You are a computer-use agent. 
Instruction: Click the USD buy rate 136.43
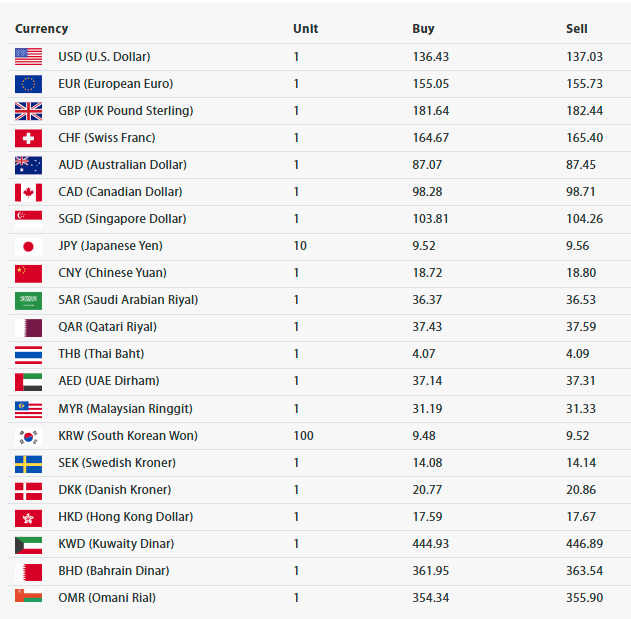coord(431,57)
